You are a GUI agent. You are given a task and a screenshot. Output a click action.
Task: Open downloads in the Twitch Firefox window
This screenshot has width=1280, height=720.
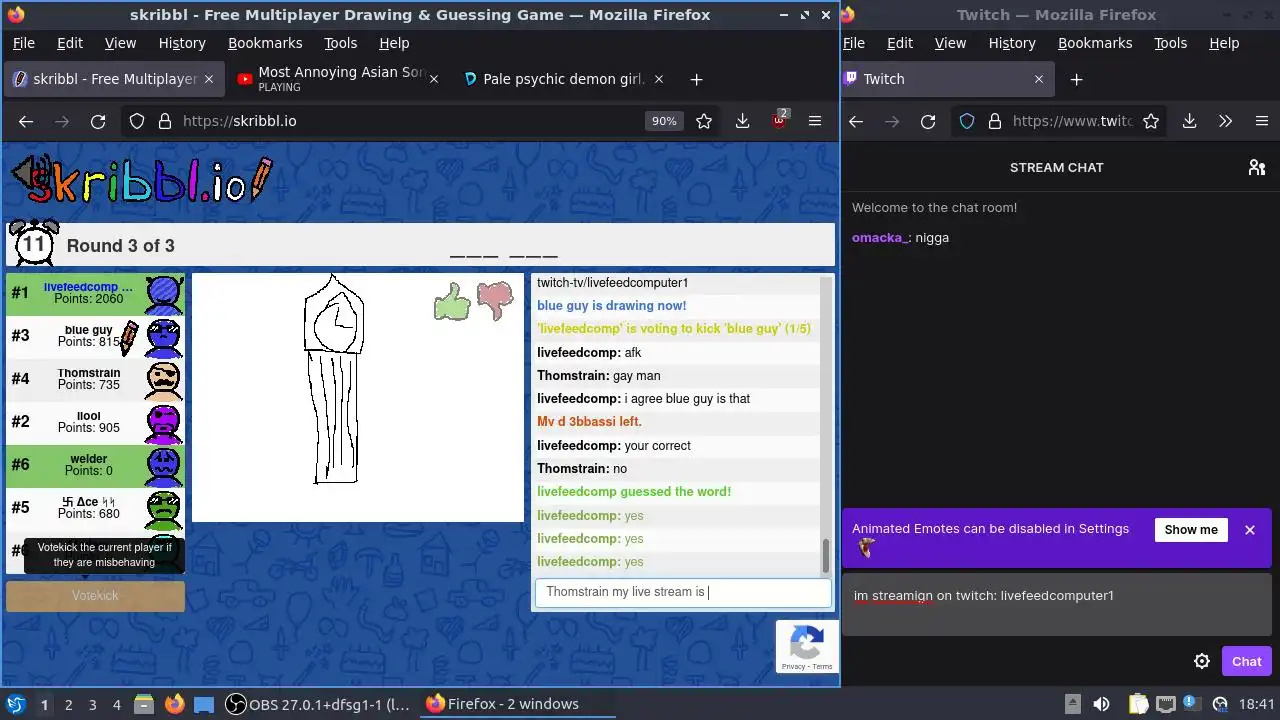[1189, 121]
